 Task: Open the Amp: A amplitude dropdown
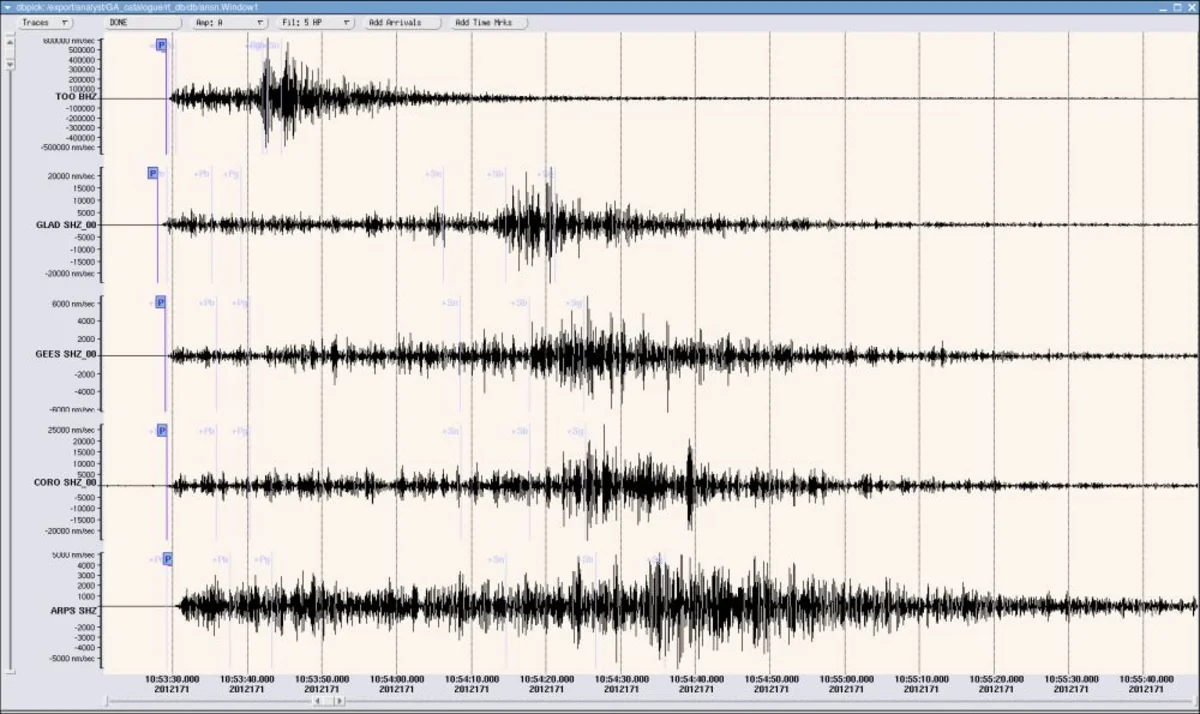click(229, 22)
